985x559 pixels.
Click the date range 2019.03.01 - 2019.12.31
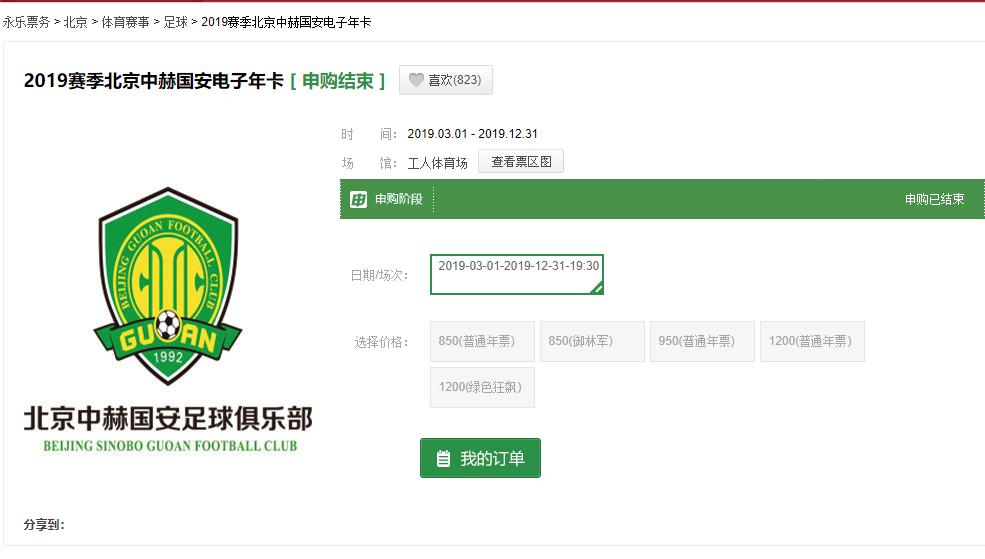tap(472, 134)
